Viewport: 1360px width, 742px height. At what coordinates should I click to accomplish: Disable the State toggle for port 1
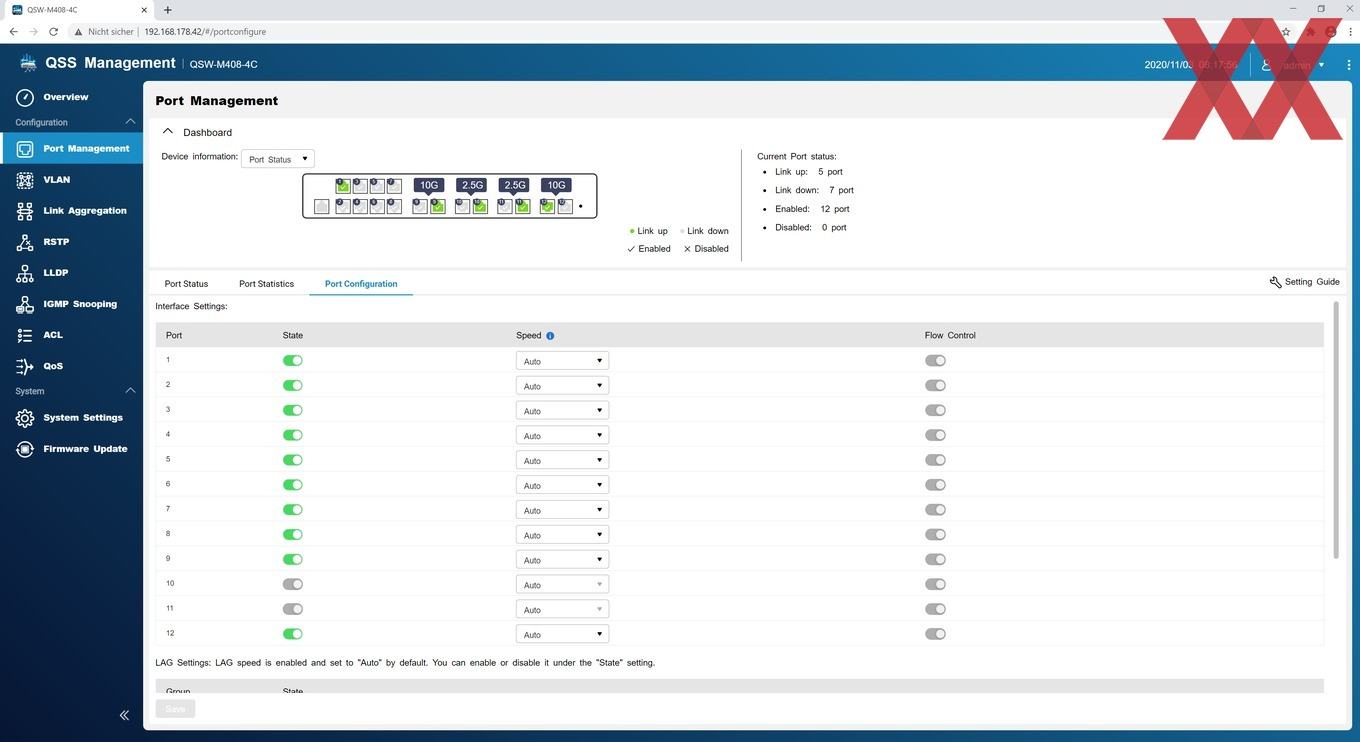click(293, 360)
